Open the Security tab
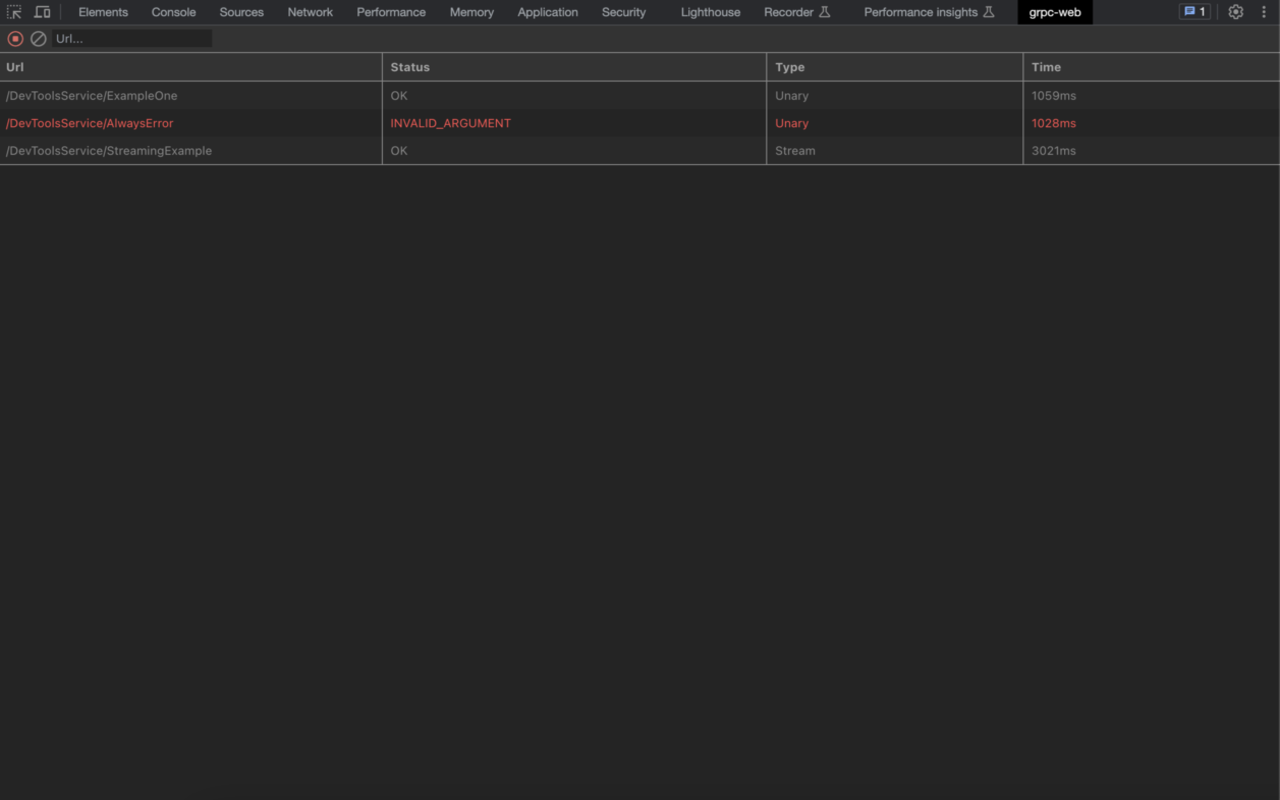 click(x=624, y=12)
